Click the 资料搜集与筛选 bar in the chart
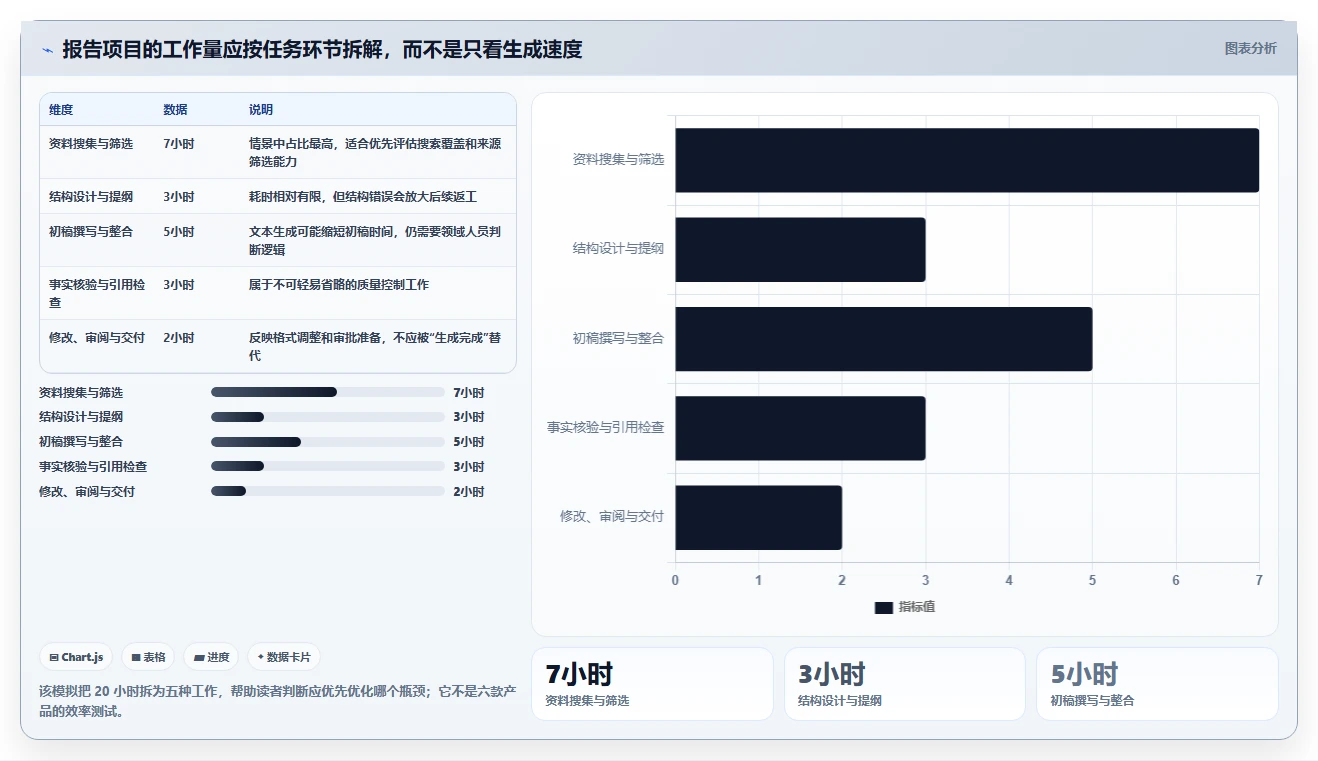Screen dimensions: 1318x761 pyautogui.click(x=967, y=160)
